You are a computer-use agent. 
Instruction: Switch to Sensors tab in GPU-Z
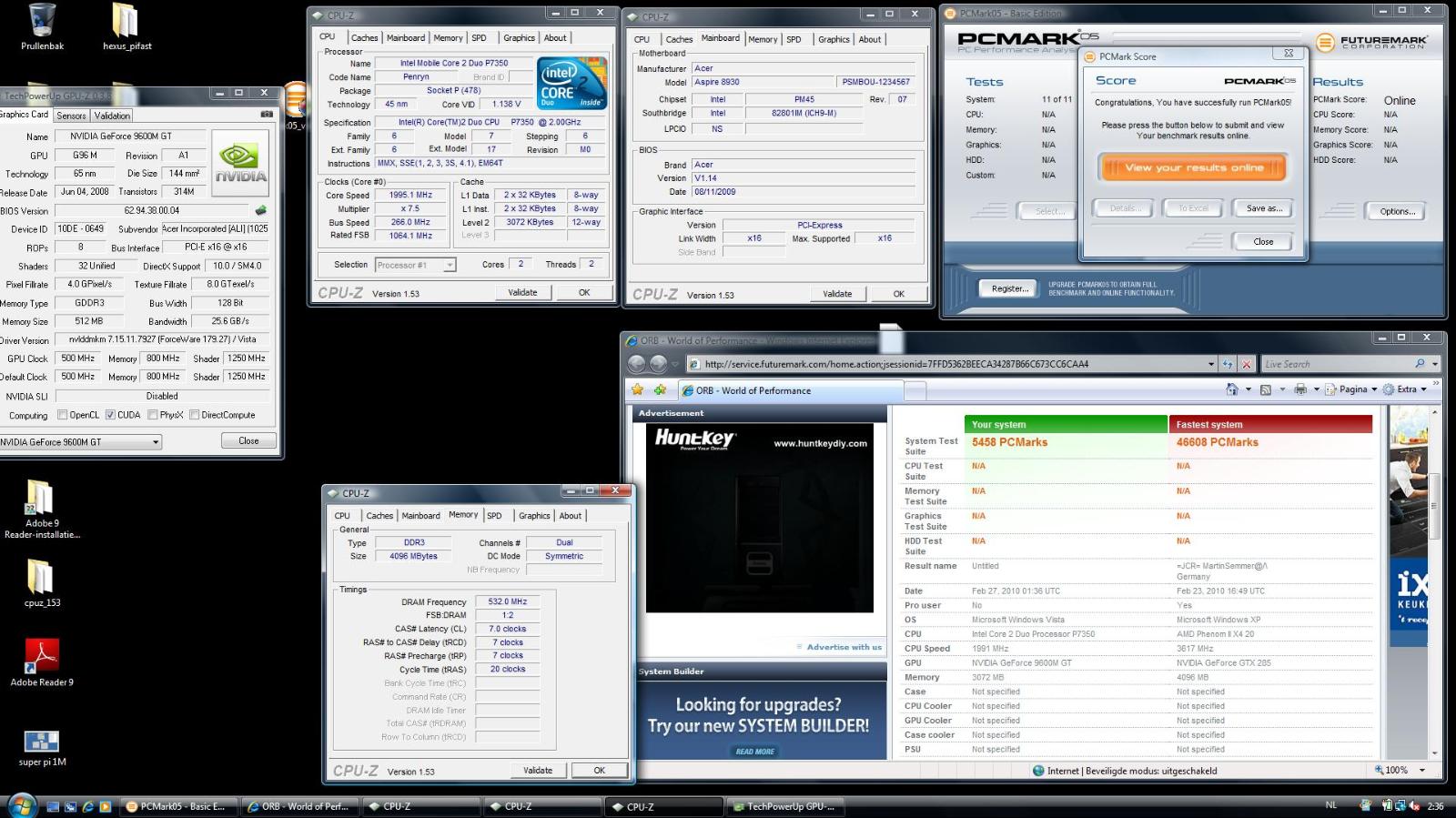point(71,116)
